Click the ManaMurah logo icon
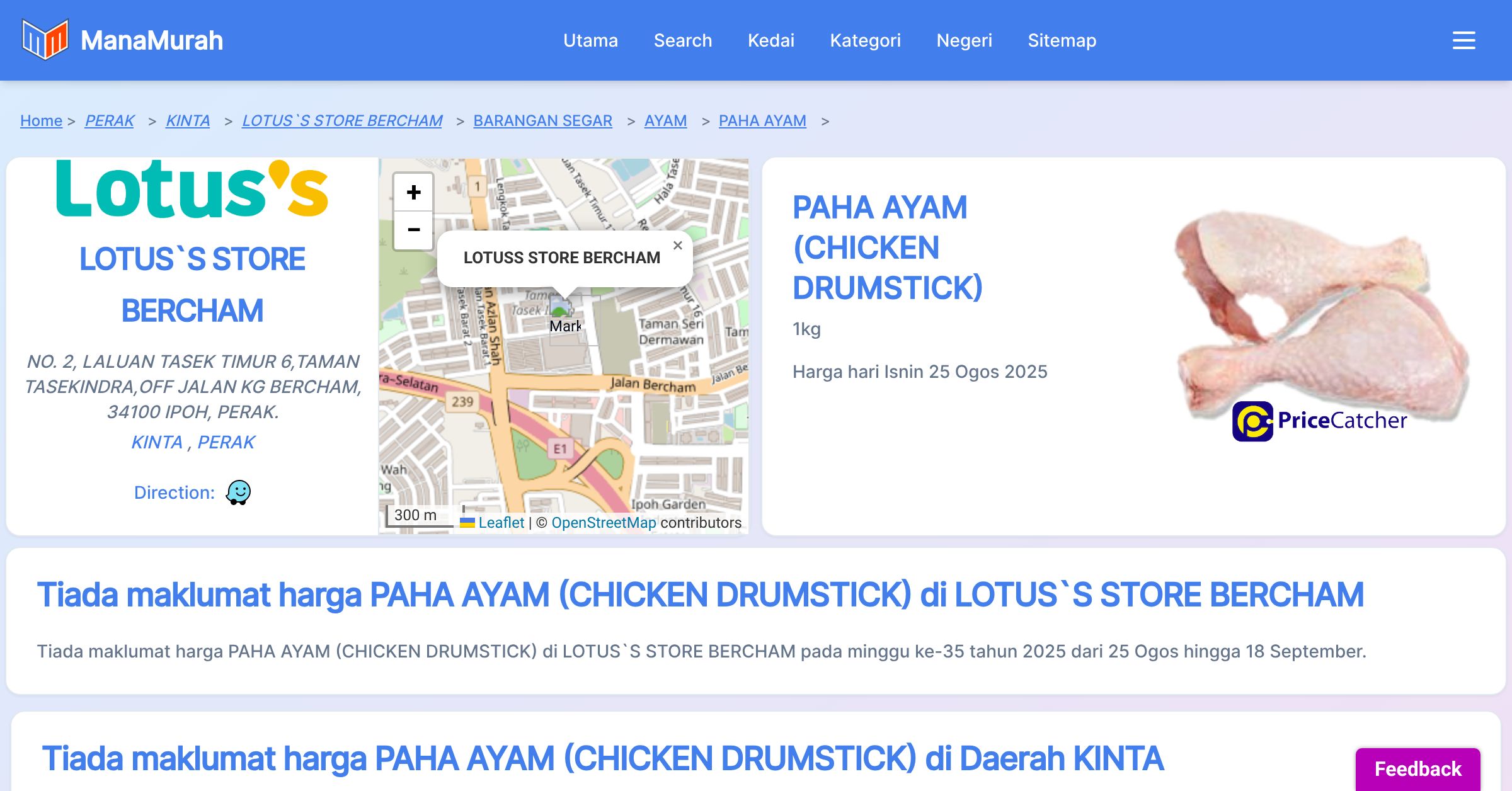This screenshot has width=1512, height=791. coord(45,40)
